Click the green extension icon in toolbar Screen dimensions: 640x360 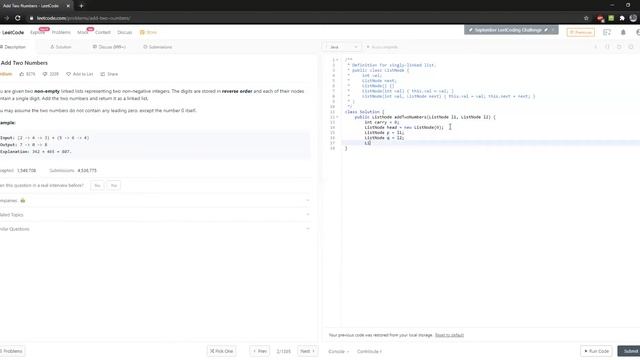611,18
